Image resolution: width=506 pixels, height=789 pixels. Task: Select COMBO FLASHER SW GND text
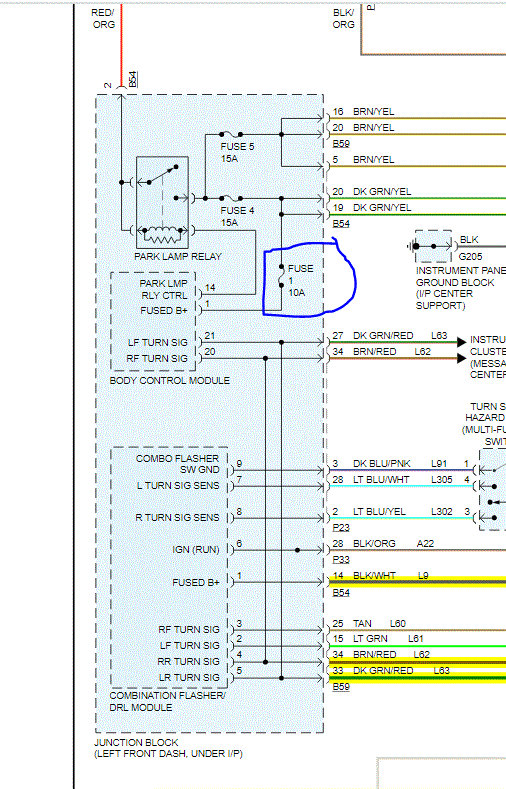tap(177, 464)
